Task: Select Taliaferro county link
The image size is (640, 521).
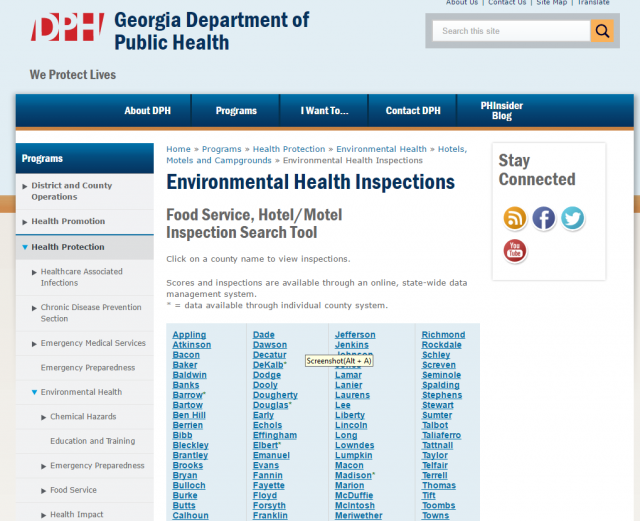Action: 441,435
